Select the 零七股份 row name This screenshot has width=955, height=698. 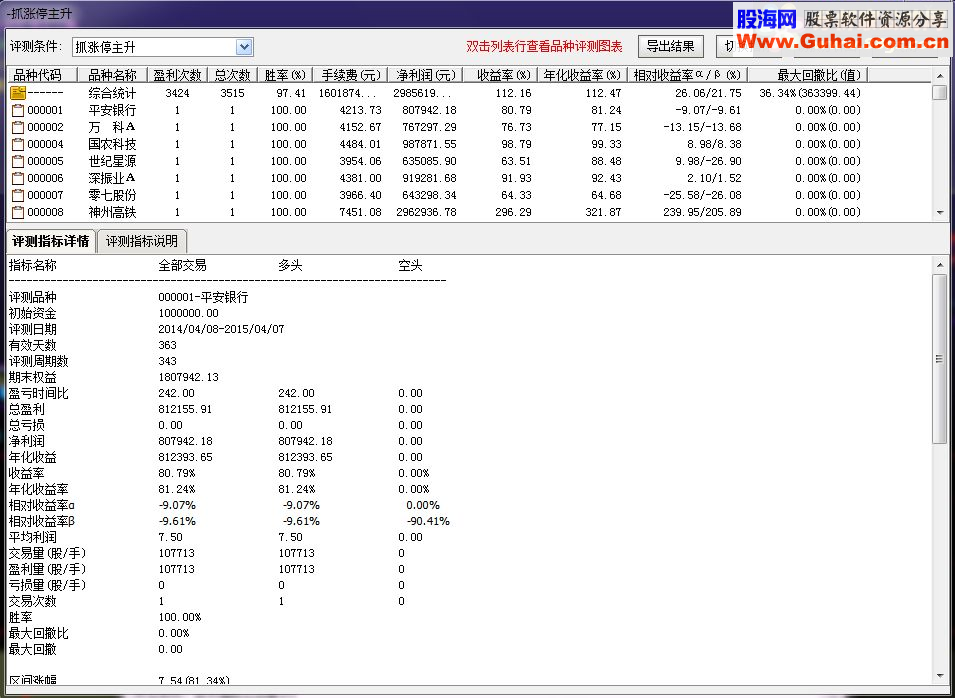[x=112, y=196]
